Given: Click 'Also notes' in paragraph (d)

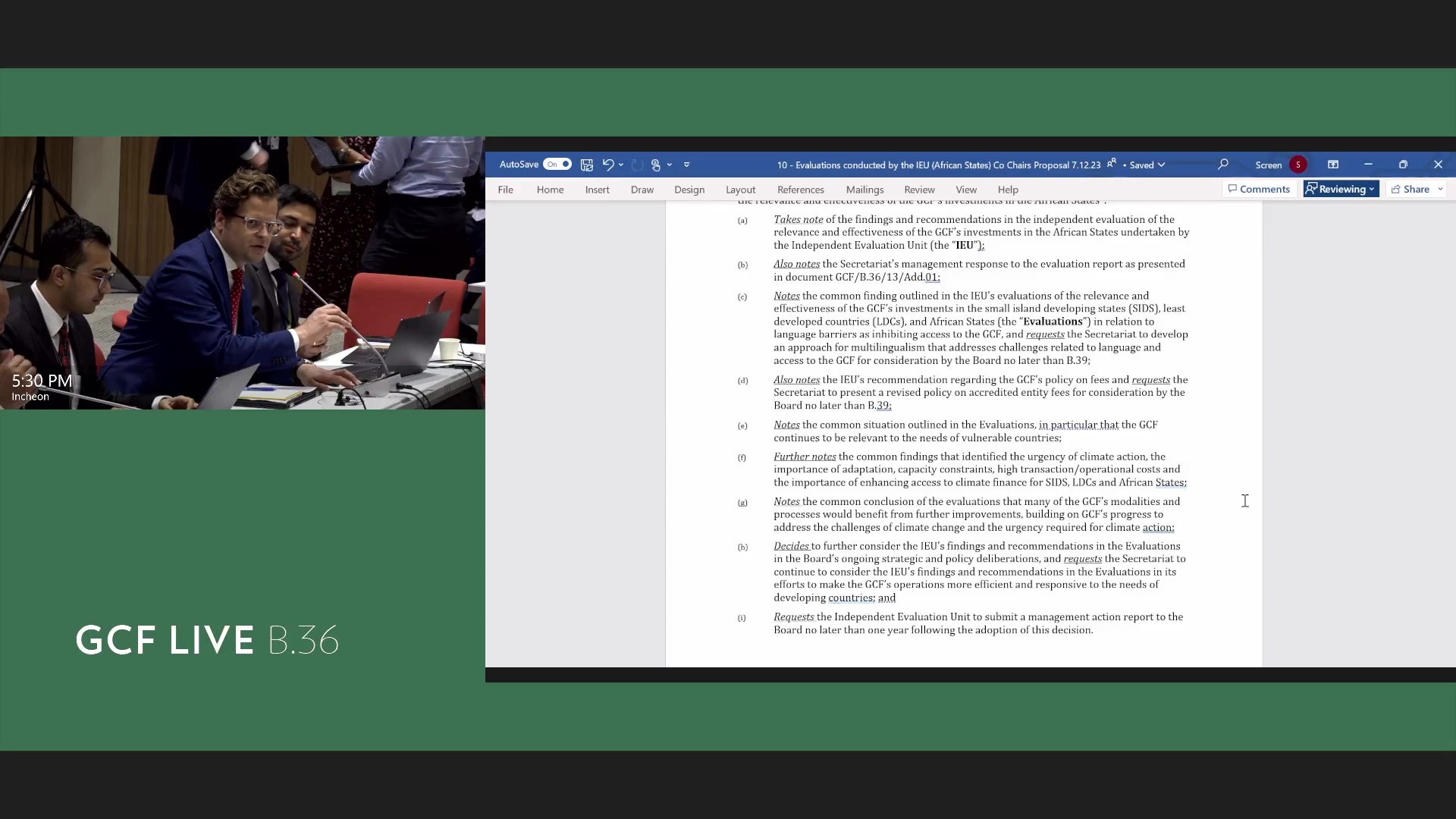Looking at the screenshot, I should tap(797, 380).
